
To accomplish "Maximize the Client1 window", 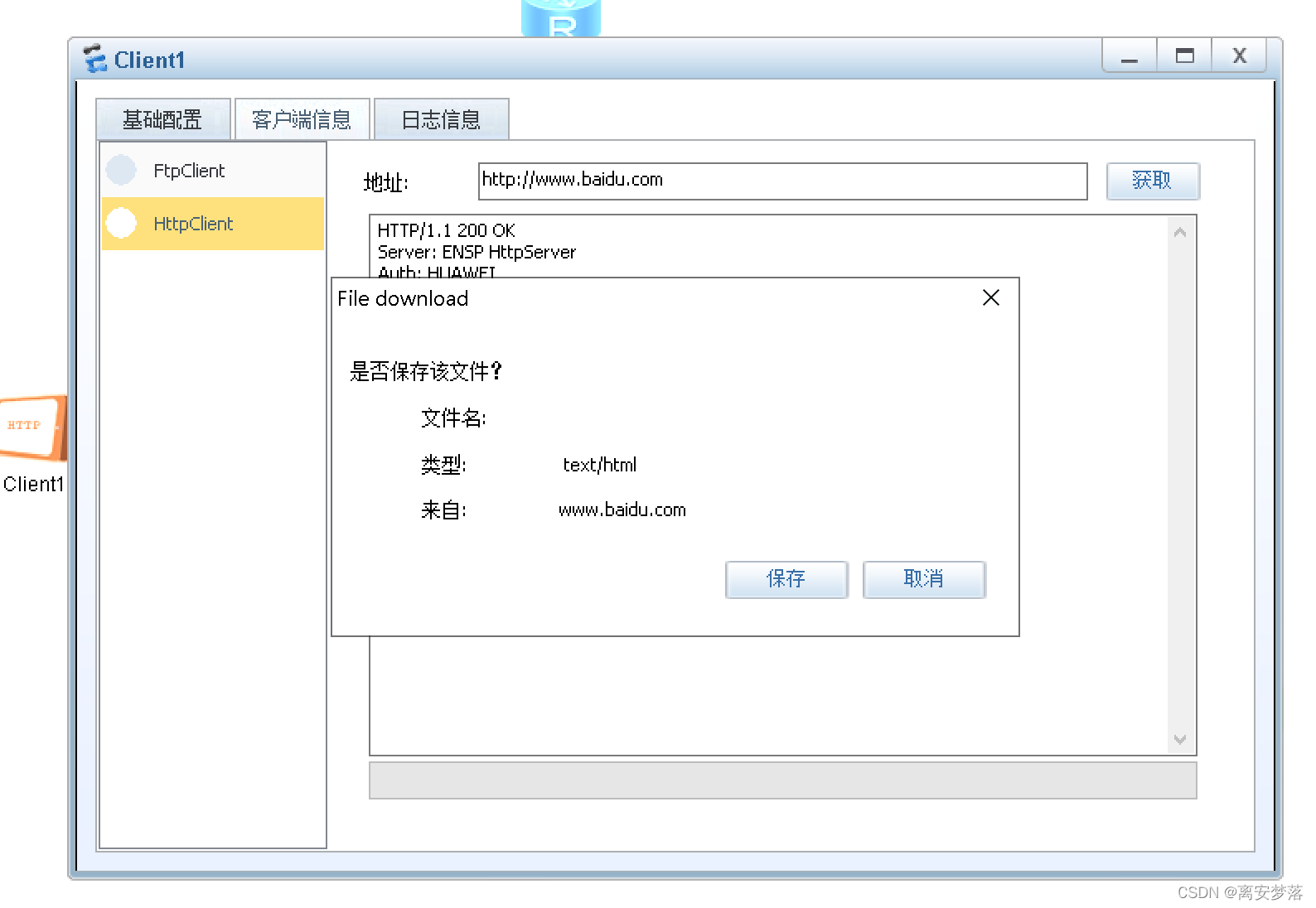I will coord(1185,56).
